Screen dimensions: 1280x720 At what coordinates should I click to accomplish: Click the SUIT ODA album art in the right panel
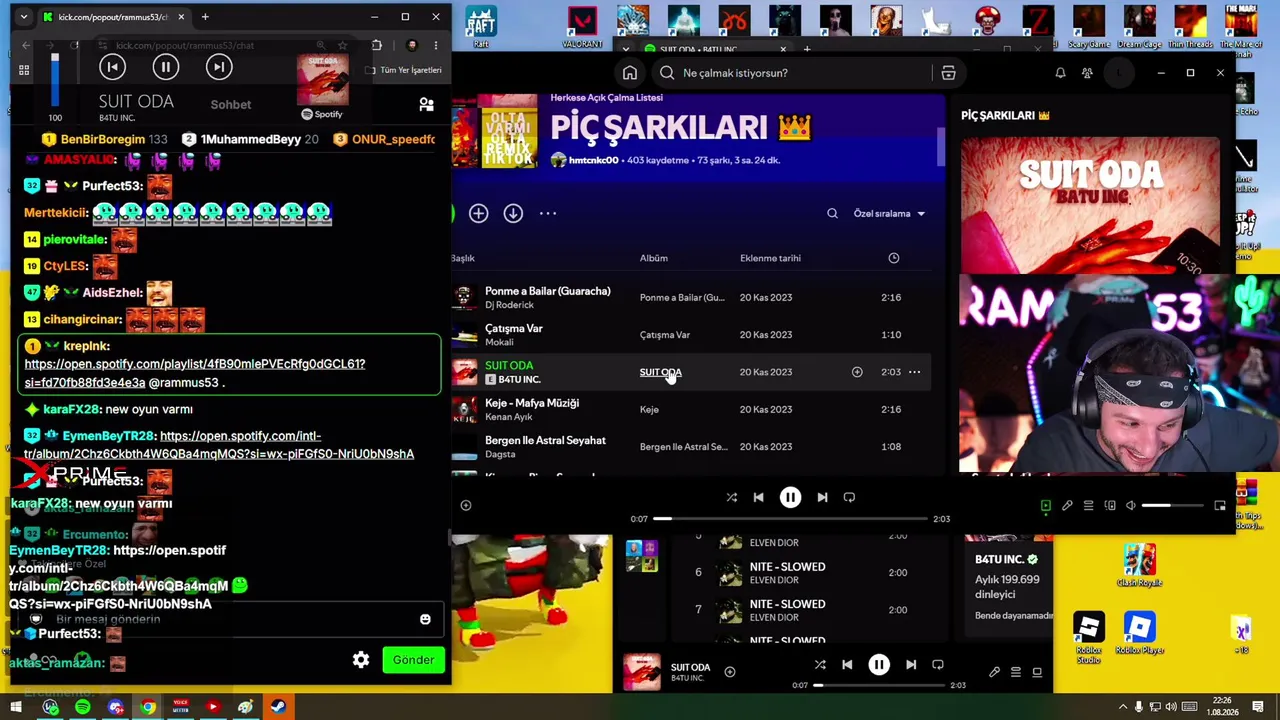(1090, 206)
